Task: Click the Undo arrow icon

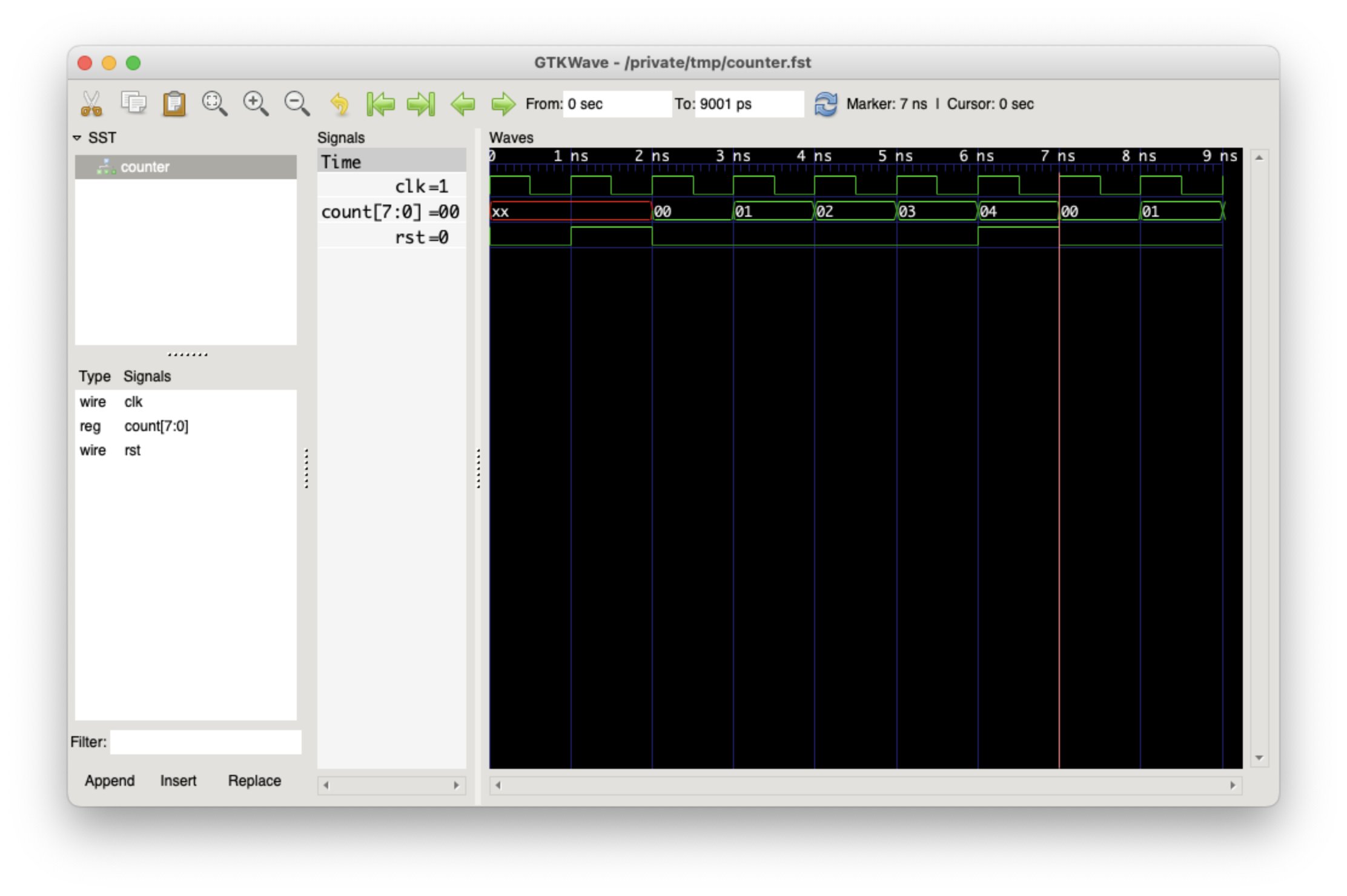Action: pyautogui.click(x=339, y=104)
